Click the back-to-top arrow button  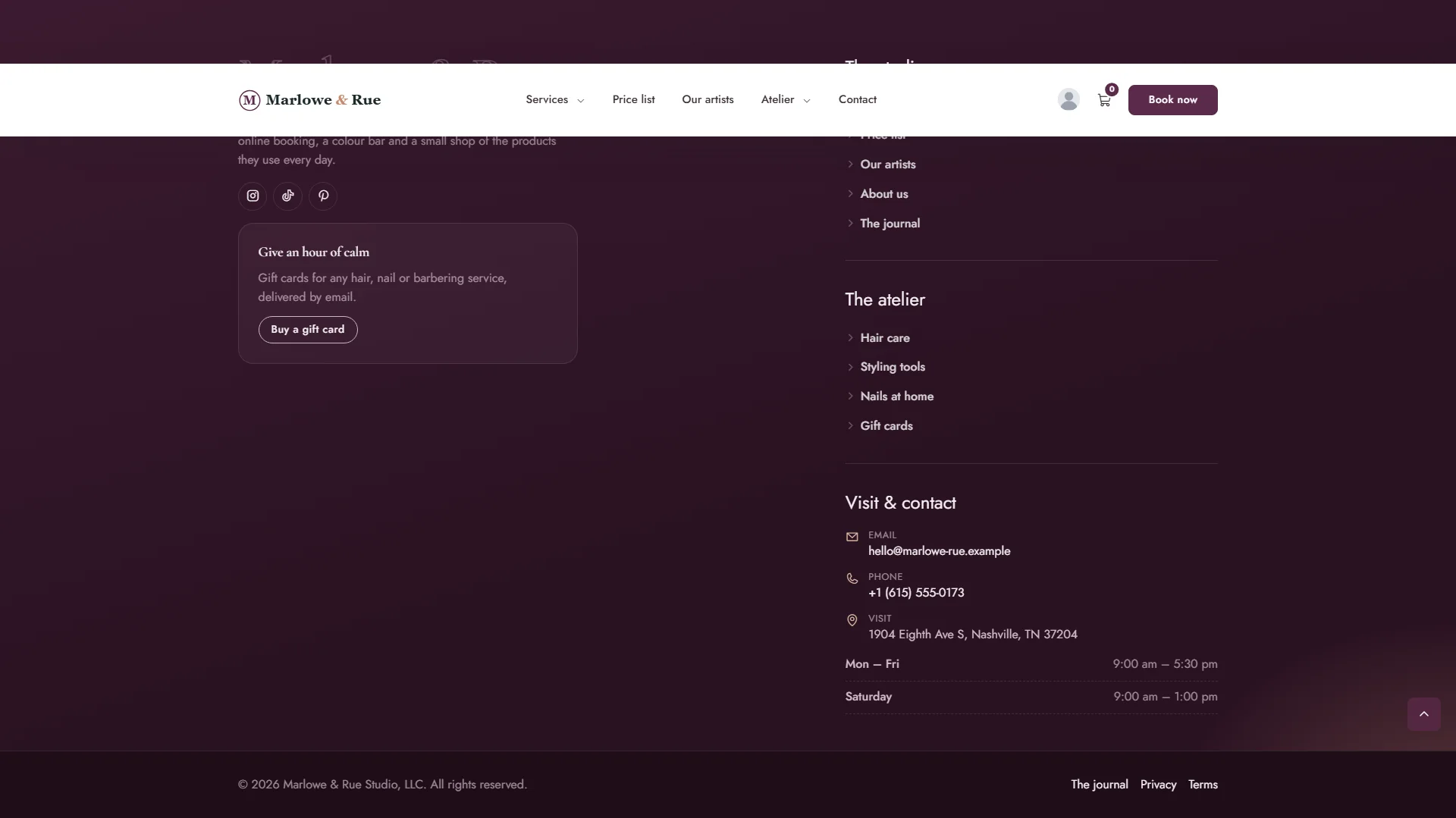[1423, 714]
